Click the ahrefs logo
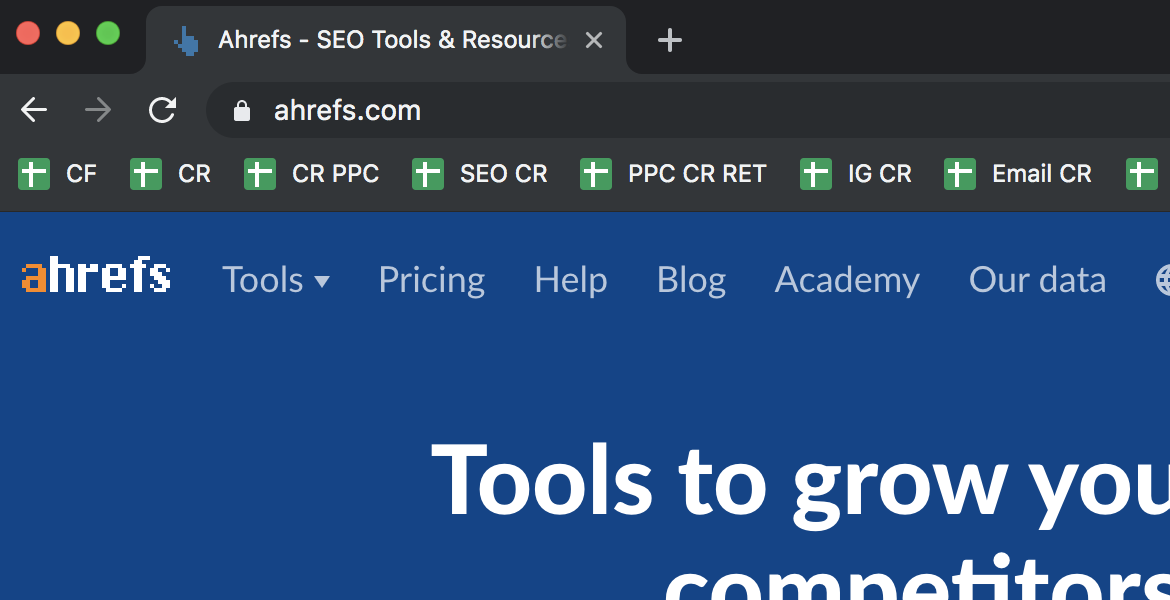The image size is (1170, 600). click(x=96, y=277)
